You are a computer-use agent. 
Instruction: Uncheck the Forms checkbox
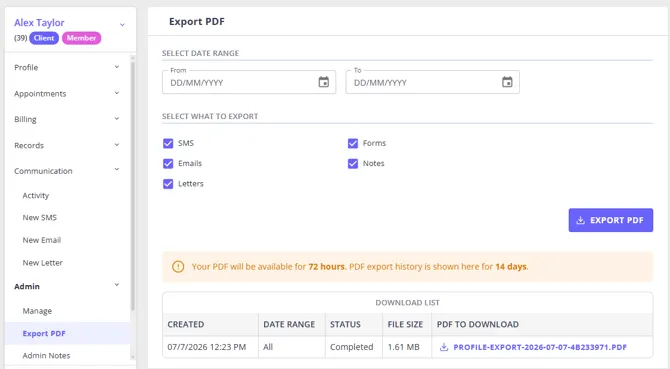click(353, 143)
